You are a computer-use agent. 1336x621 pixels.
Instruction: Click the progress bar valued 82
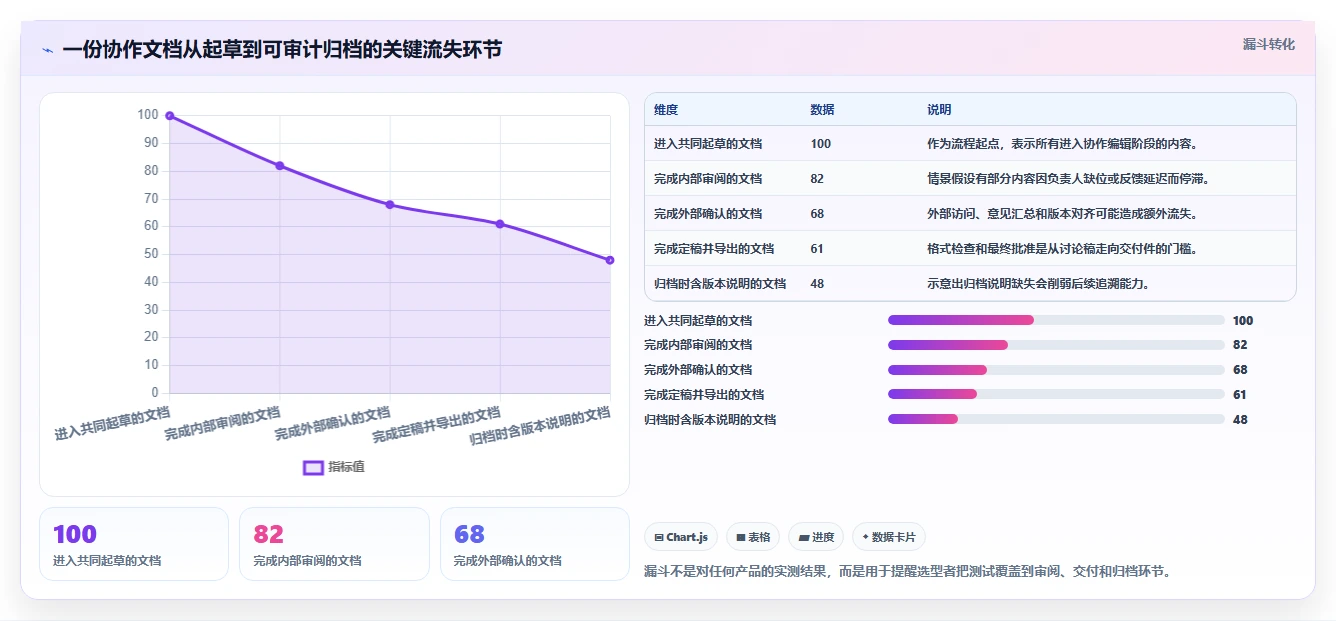(x=1056, y=345)
